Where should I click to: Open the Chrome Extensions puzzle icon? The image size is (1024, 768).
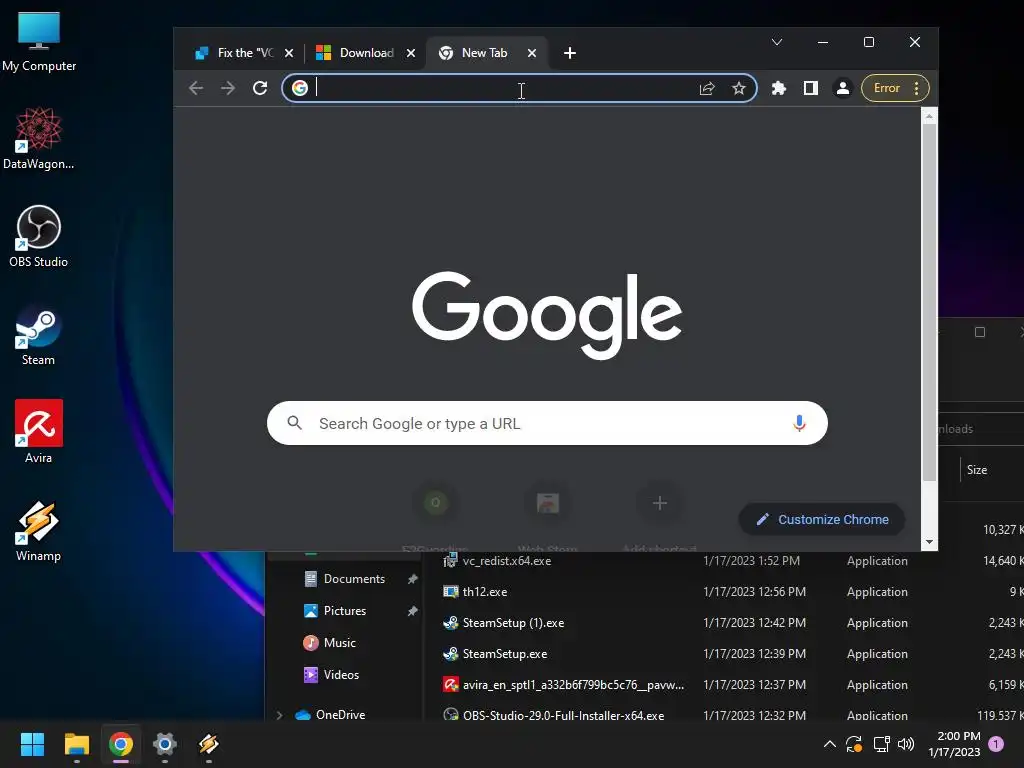(x=778, y=88)
